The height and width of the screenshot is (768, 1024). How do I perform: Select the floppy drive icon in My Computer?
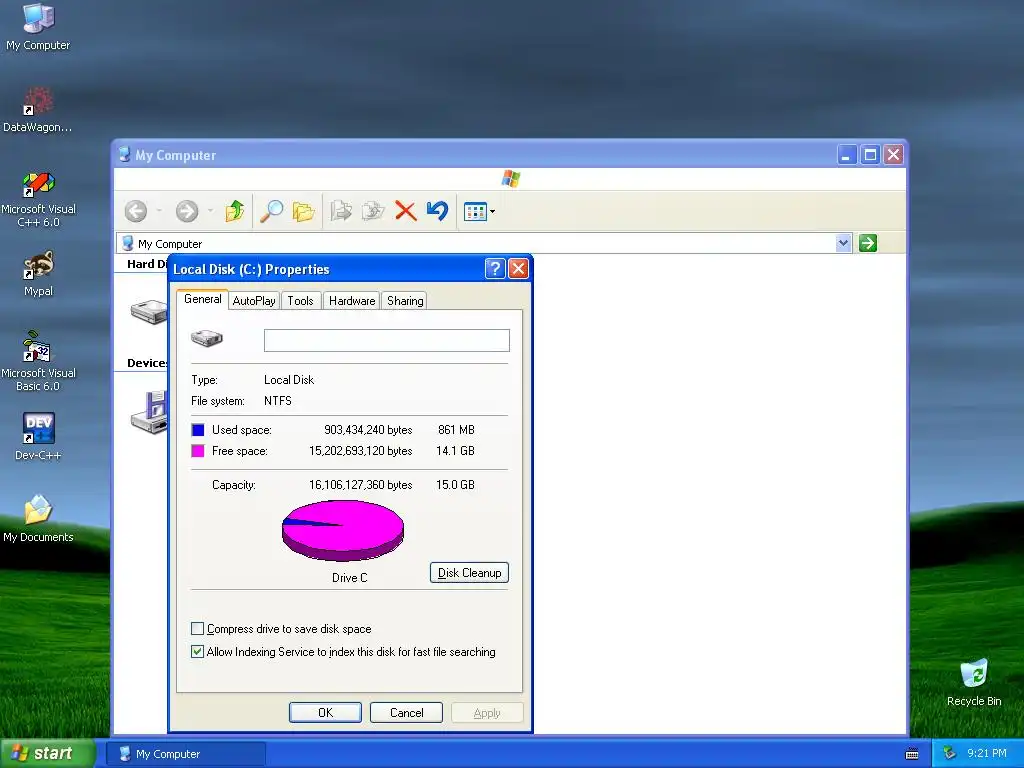[x=149, y=412]
